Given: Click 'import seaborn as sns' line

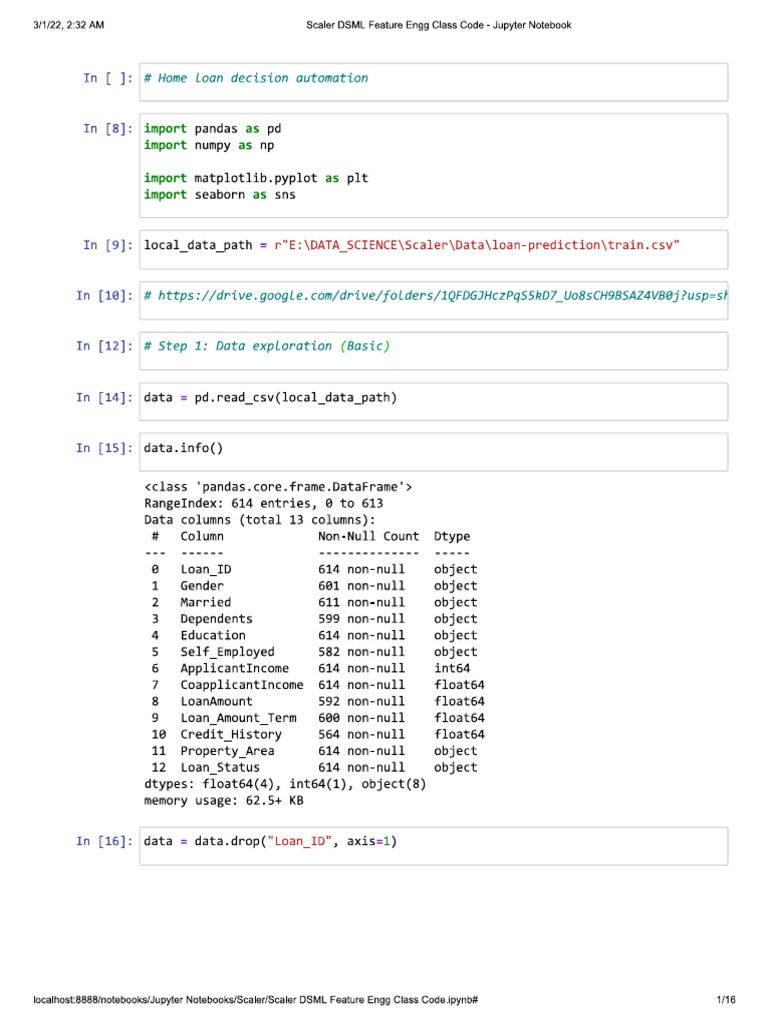Looking at the screenshot, I should (x=219, y=195).
